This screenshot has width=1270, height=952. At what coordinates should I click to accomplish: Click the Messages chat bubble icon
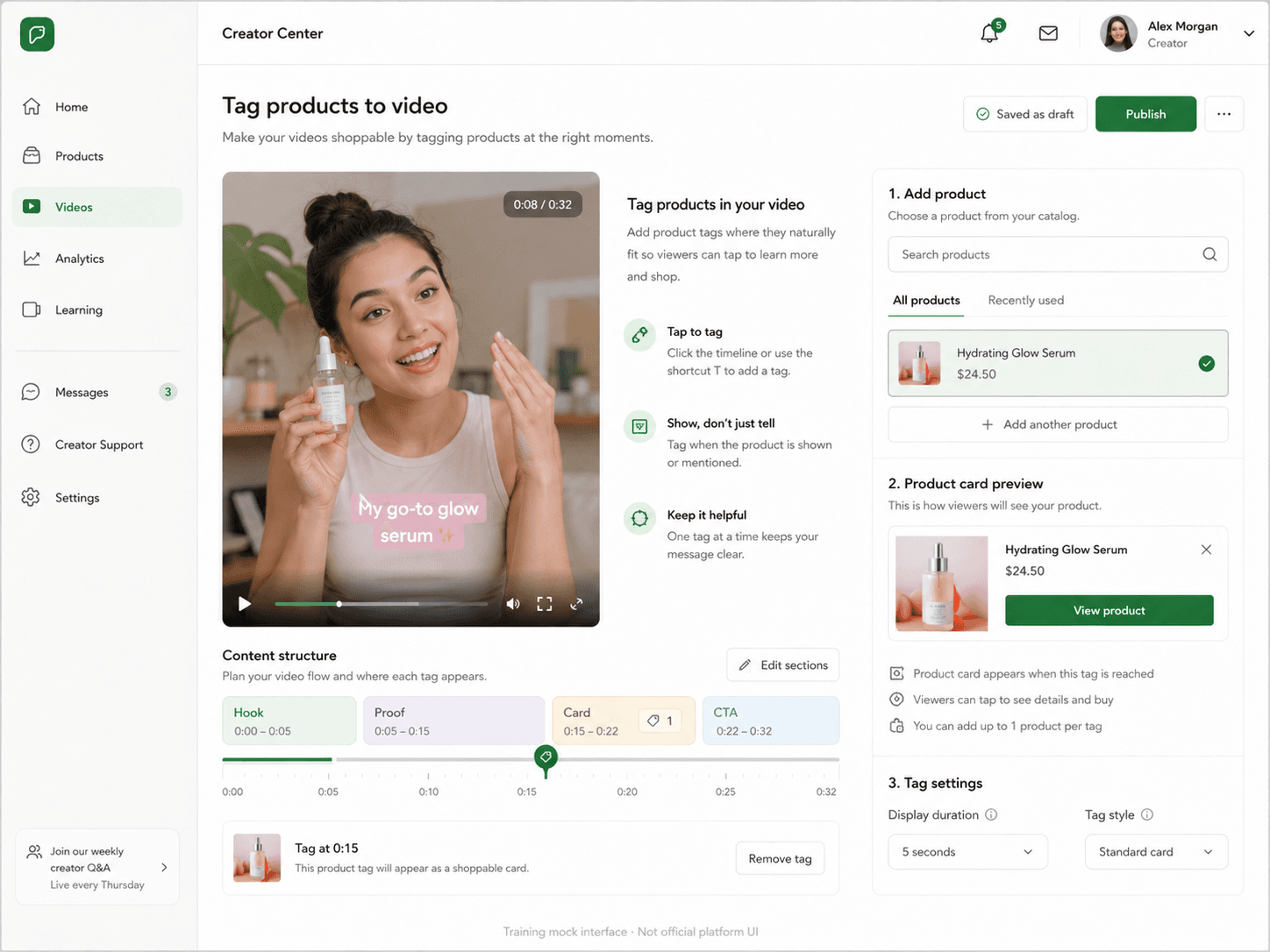(31, 392)
